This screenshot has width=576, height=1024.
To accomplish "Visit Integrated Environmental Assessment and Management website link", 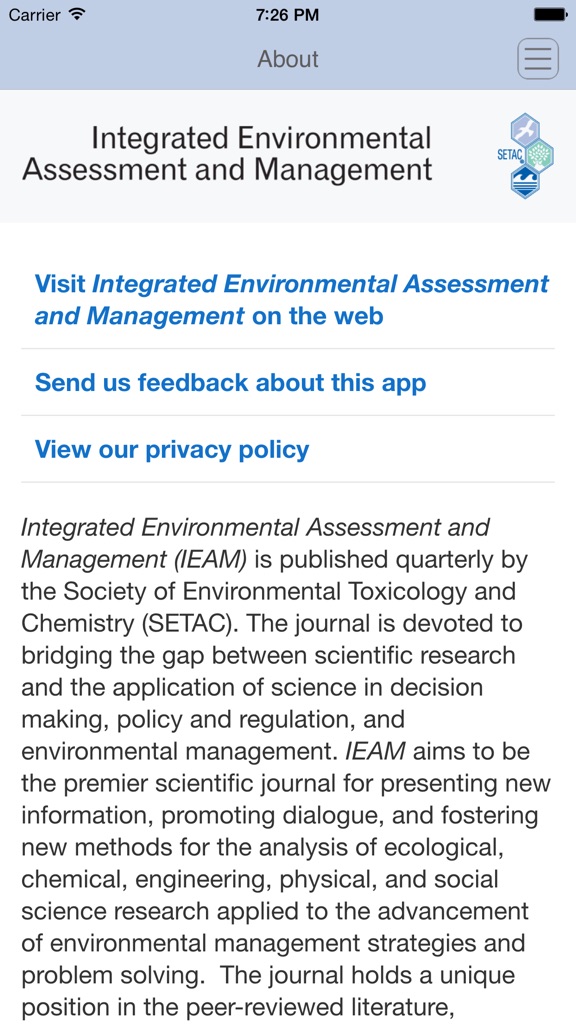I will [x=288, y=299].
